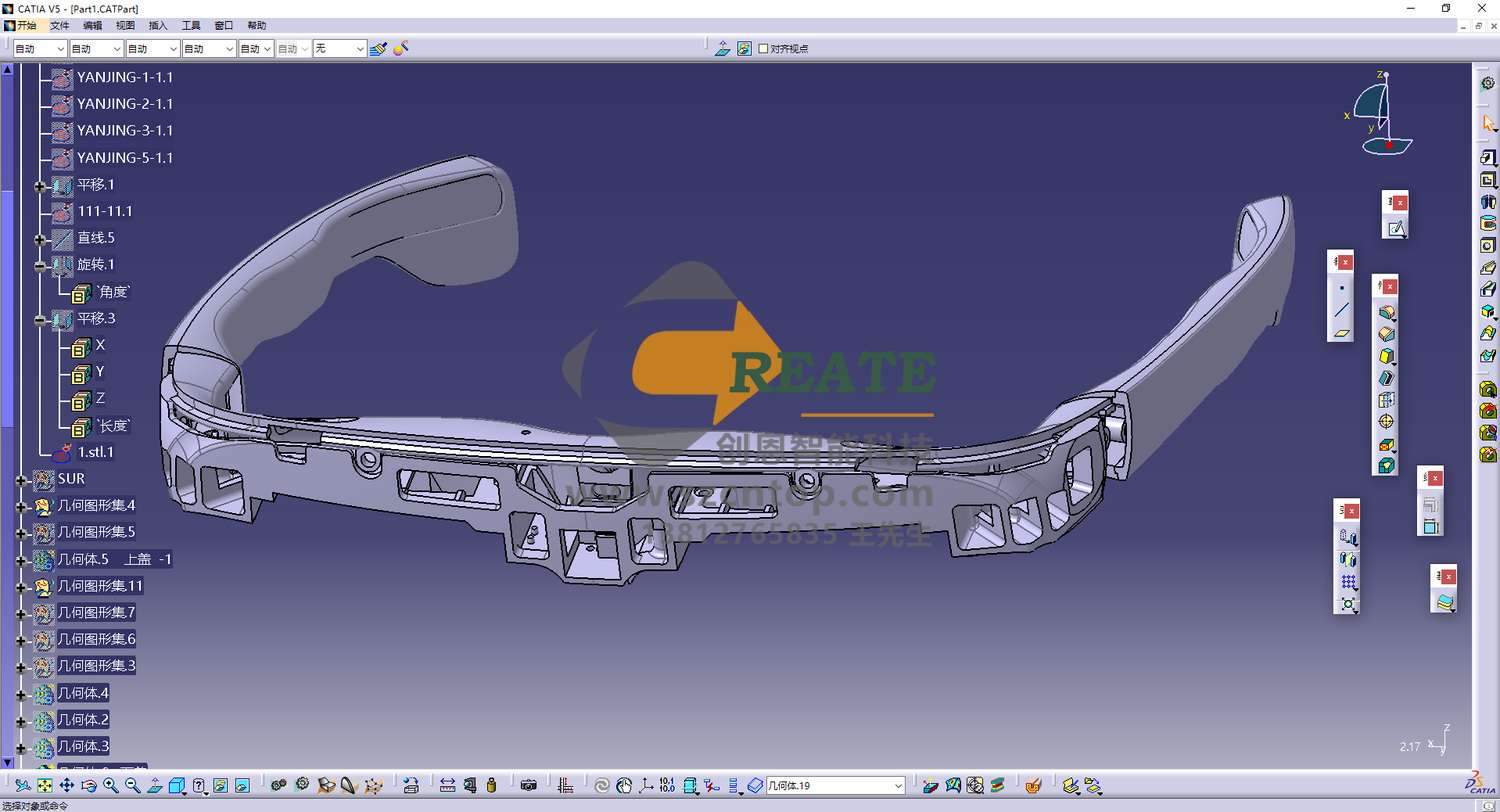This screenshot has height=812, width=1500.
Task: Open the 视图 menu
Action: [x=125, y=25]
